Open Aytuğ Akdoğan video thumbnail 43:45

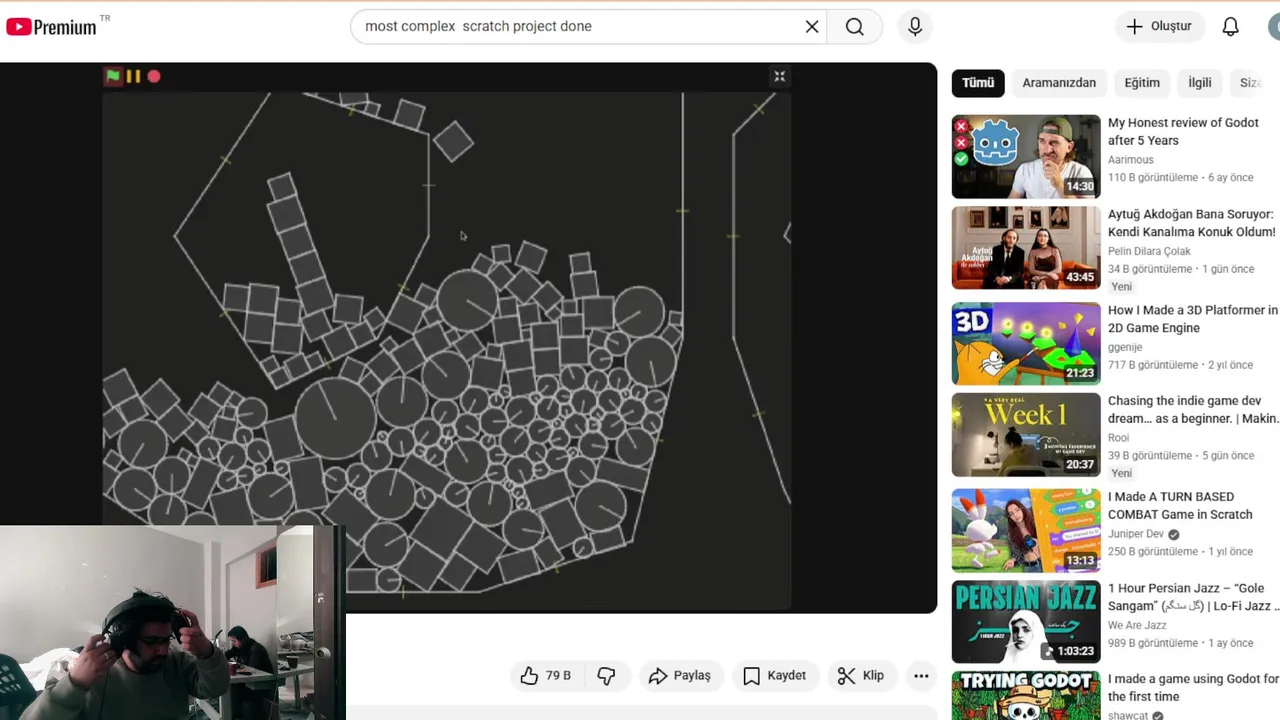click(x=1026, y=248)
